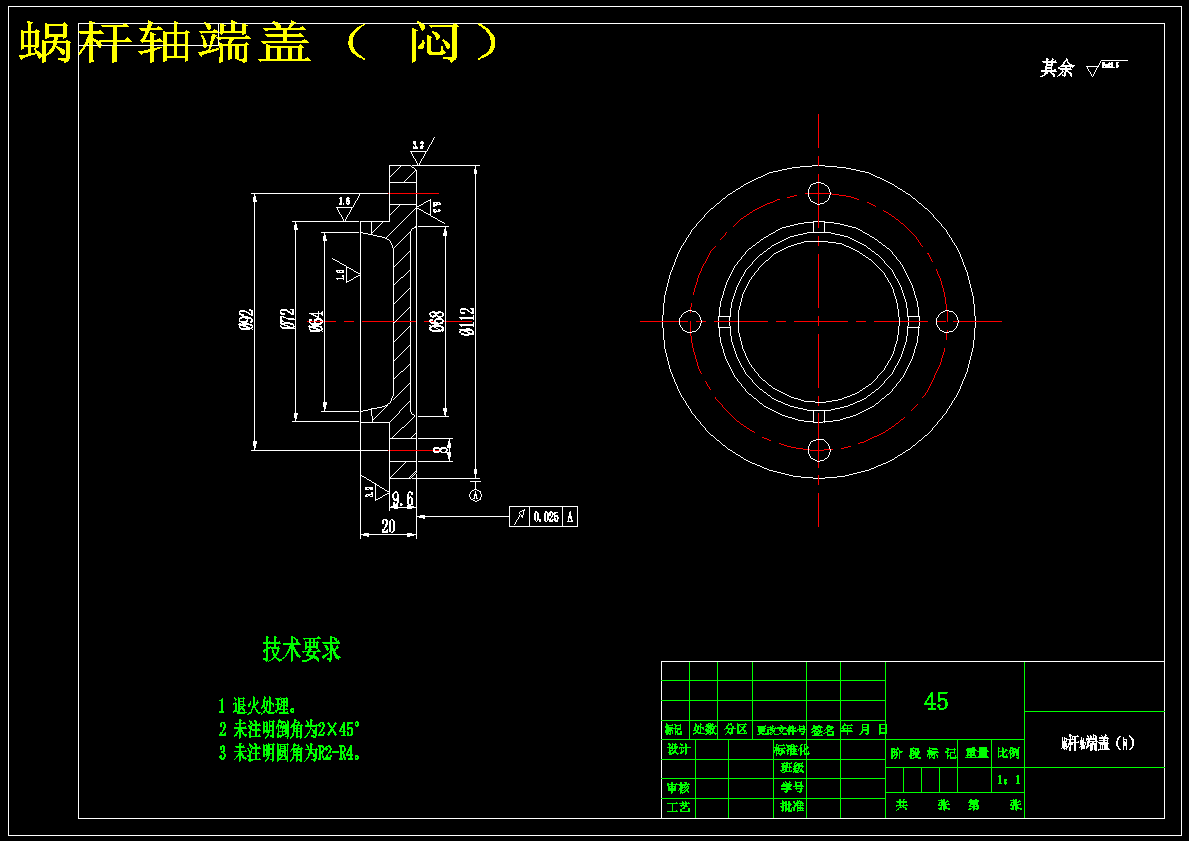Select the 设计 label
The image size is (1189, 841).
(678, 749)
